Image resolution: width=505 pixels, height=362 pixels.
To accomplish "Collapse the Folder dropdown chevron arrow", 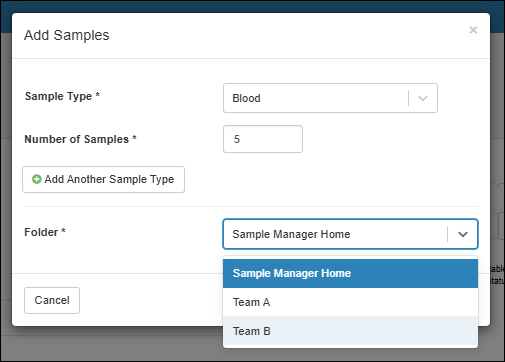I will click(x=463, y=234).
